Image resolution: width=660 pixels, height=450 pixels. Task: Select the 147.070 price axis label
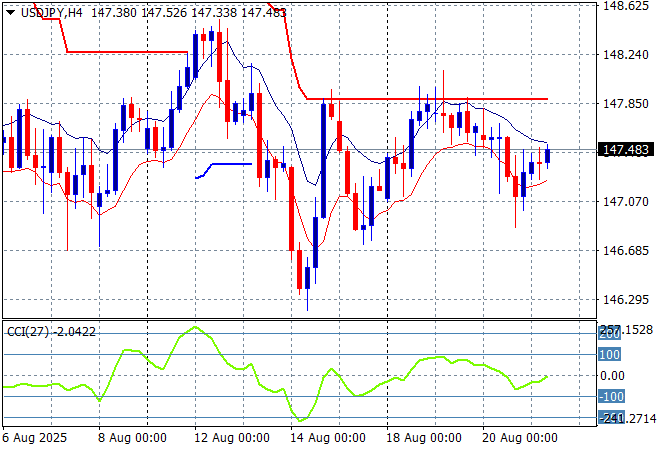[x=626, y=202]
